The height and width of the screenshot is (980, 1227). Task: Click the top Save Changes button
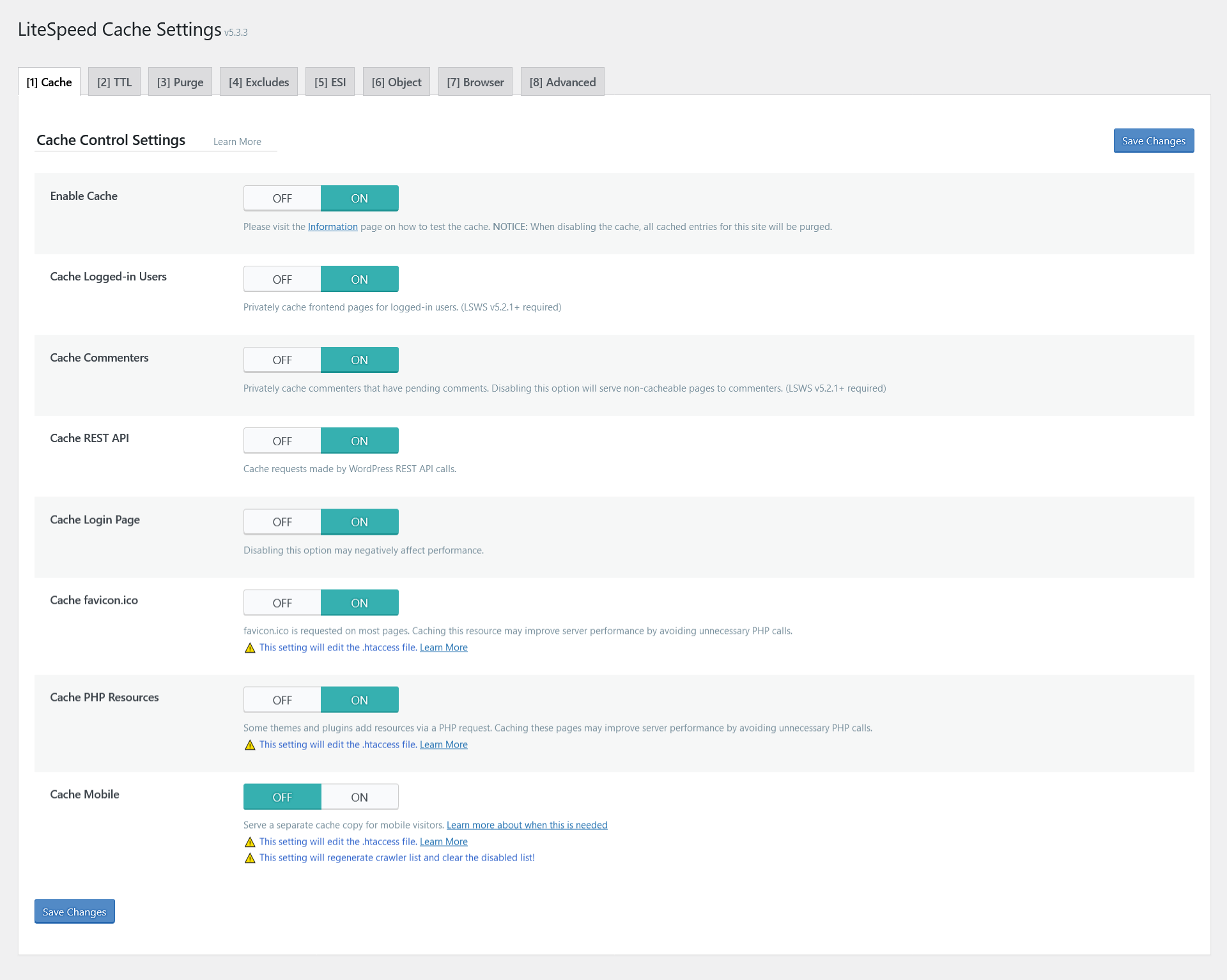[1154, 141]
